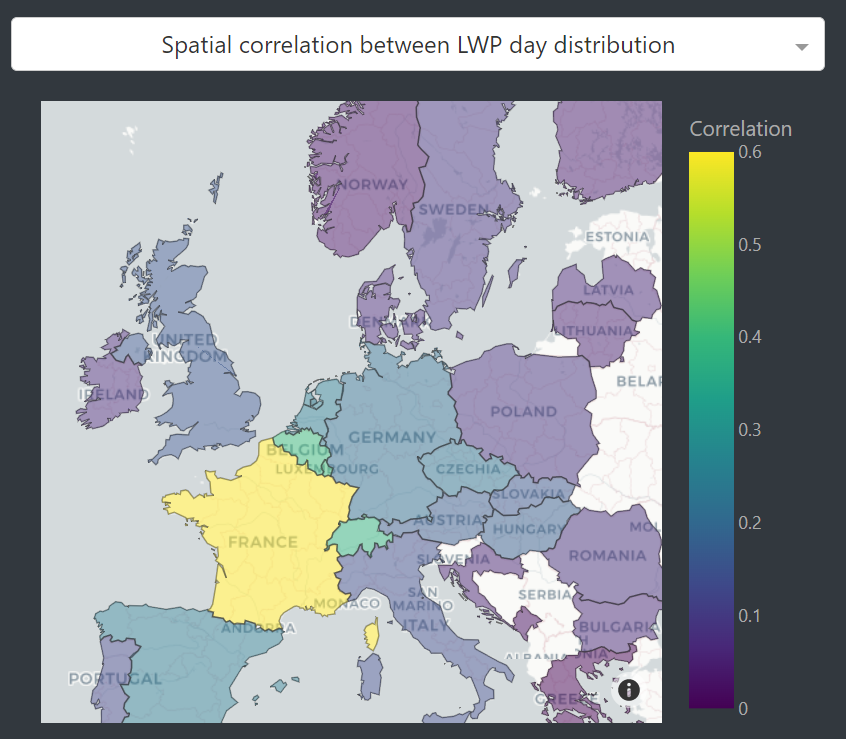
Task: Select Switzerland's green region
Action: click(x=360, y=538)
